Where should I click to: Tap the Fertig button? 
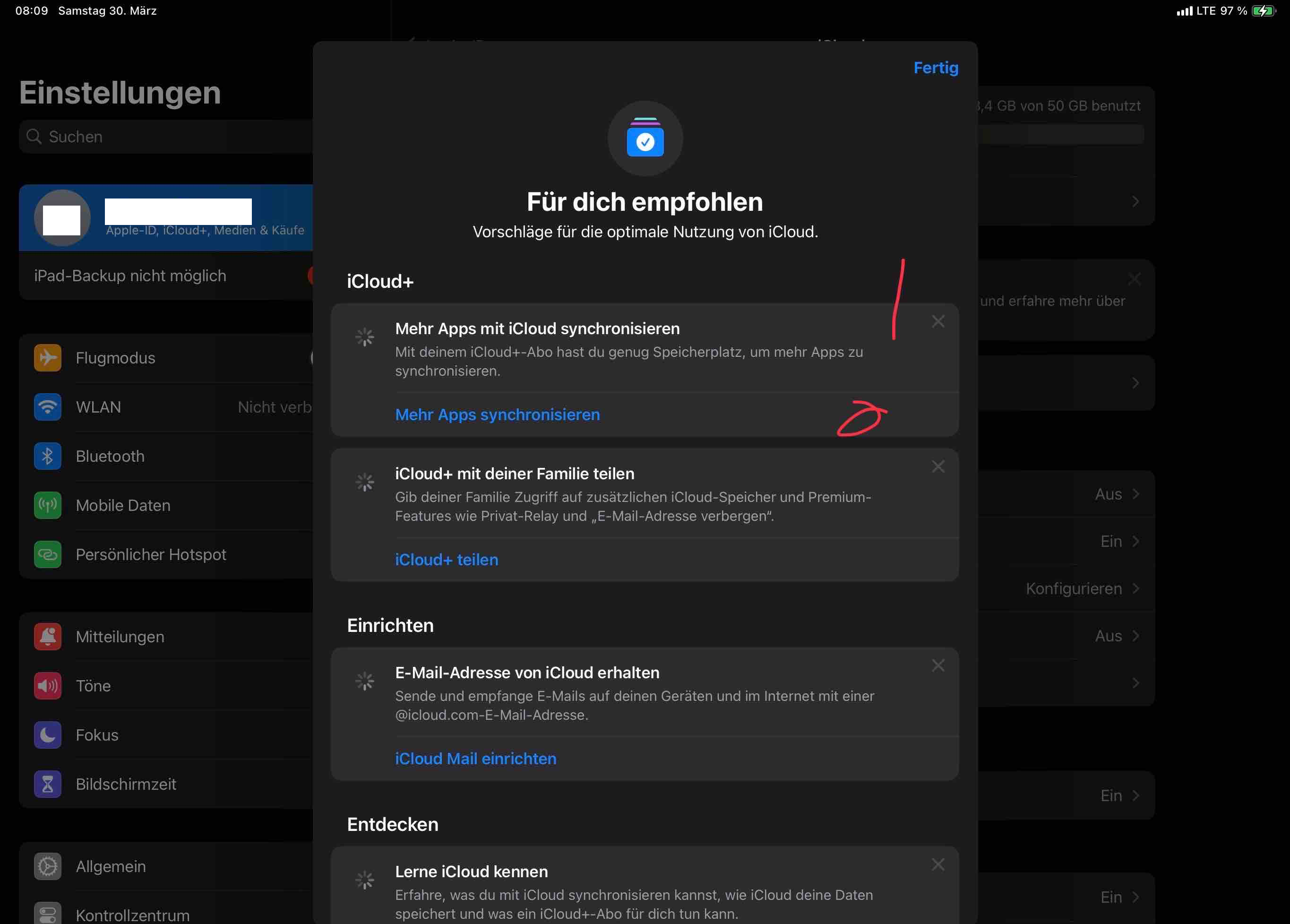[x=936, y=68]
